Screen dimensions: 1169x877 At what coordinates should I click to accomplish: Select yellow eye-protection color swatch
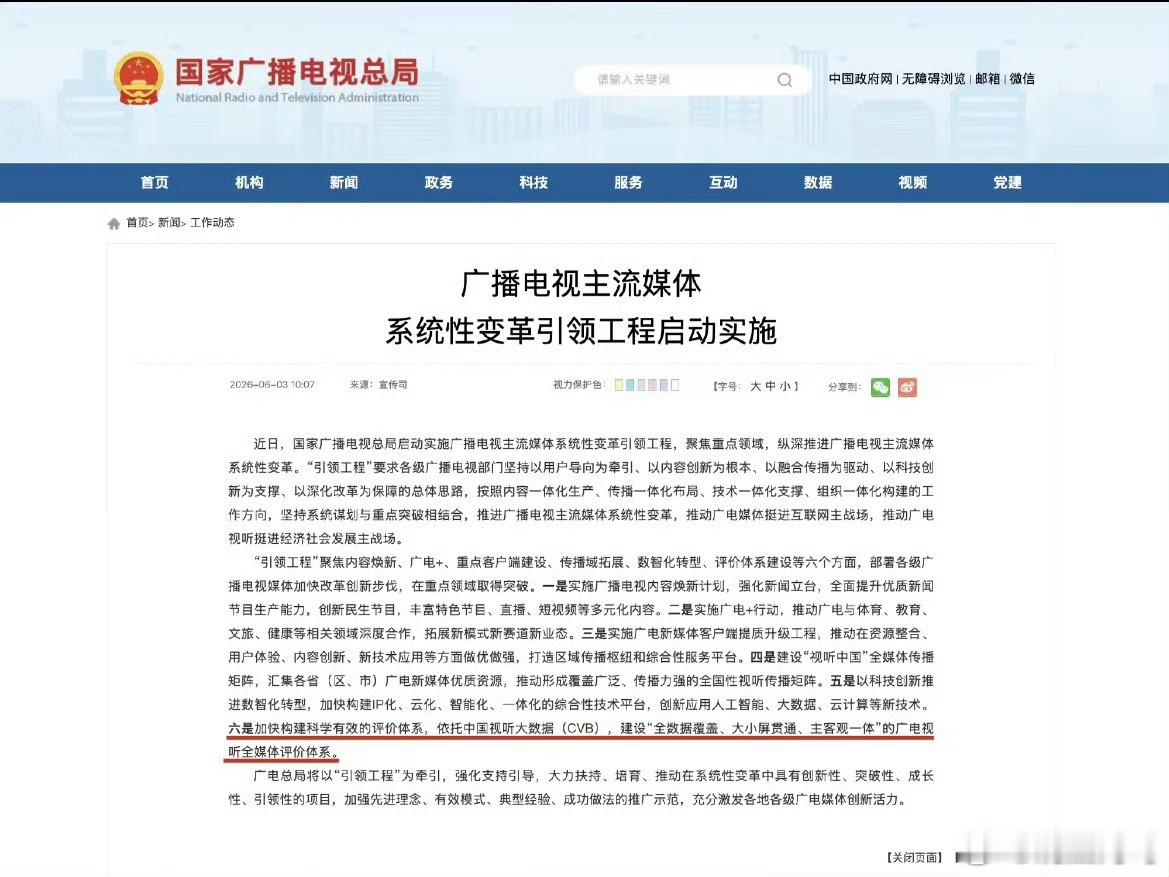[619, 385]
